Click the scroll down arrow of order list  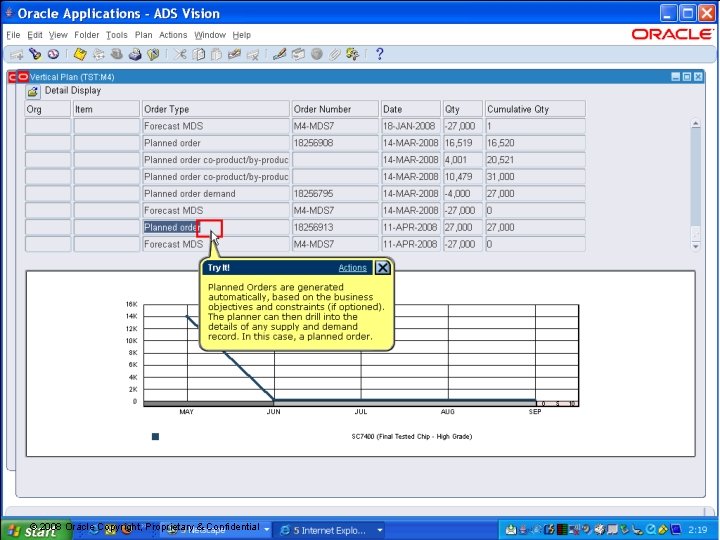(x=696, y=245)
